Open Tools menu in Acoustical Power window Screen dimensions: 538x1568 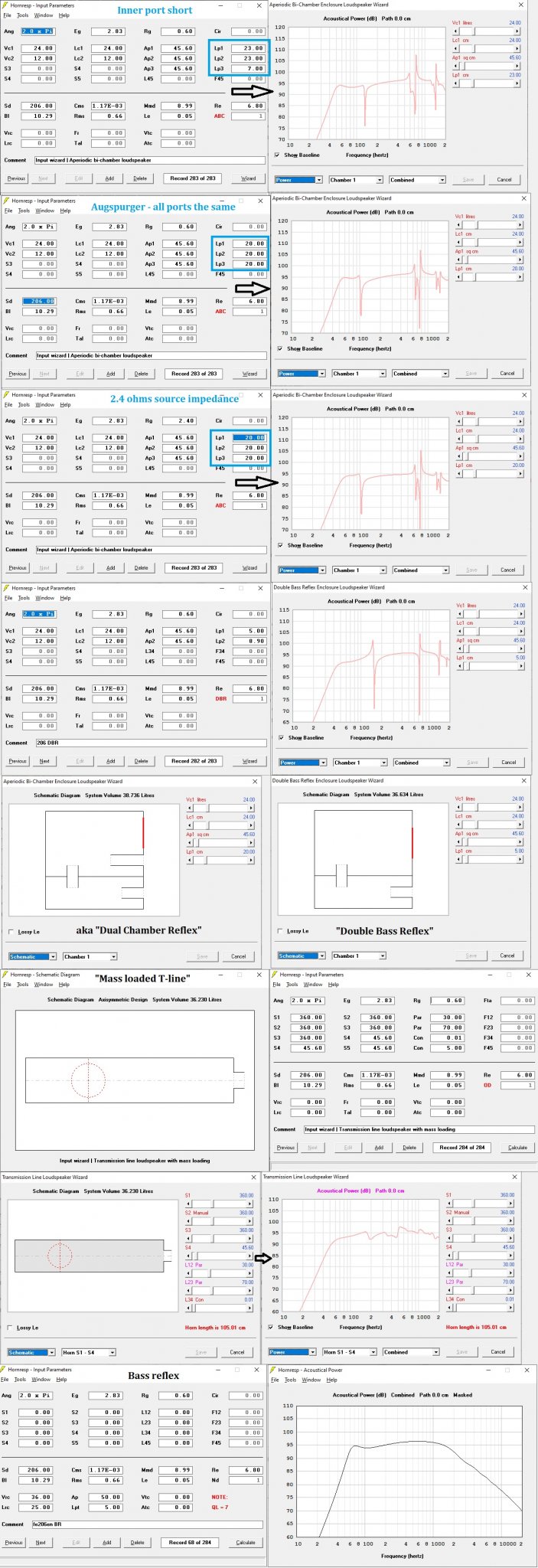(290, 1380)
